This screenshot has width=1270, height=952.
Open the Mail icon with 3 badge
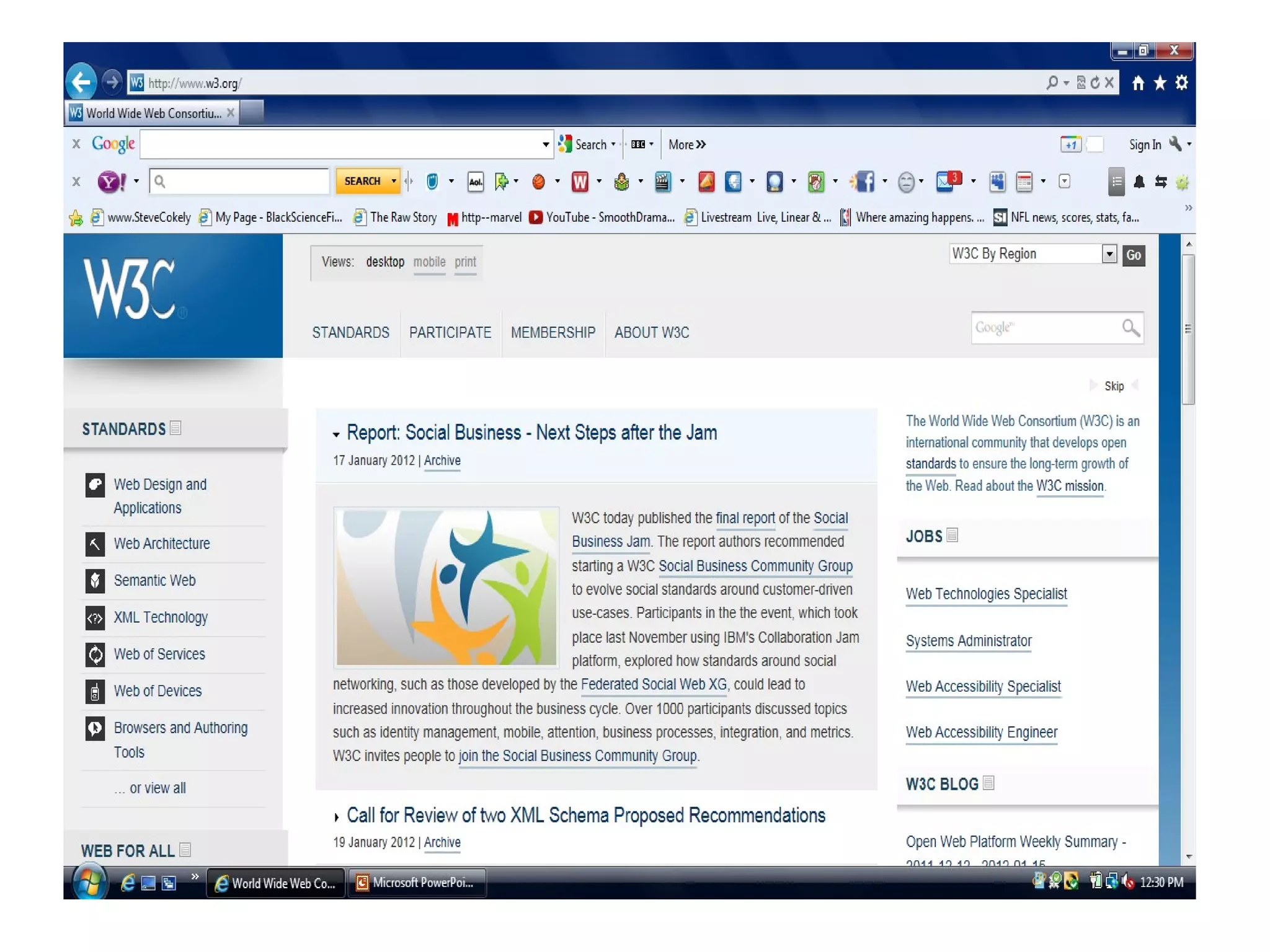(x=947, y=182)
